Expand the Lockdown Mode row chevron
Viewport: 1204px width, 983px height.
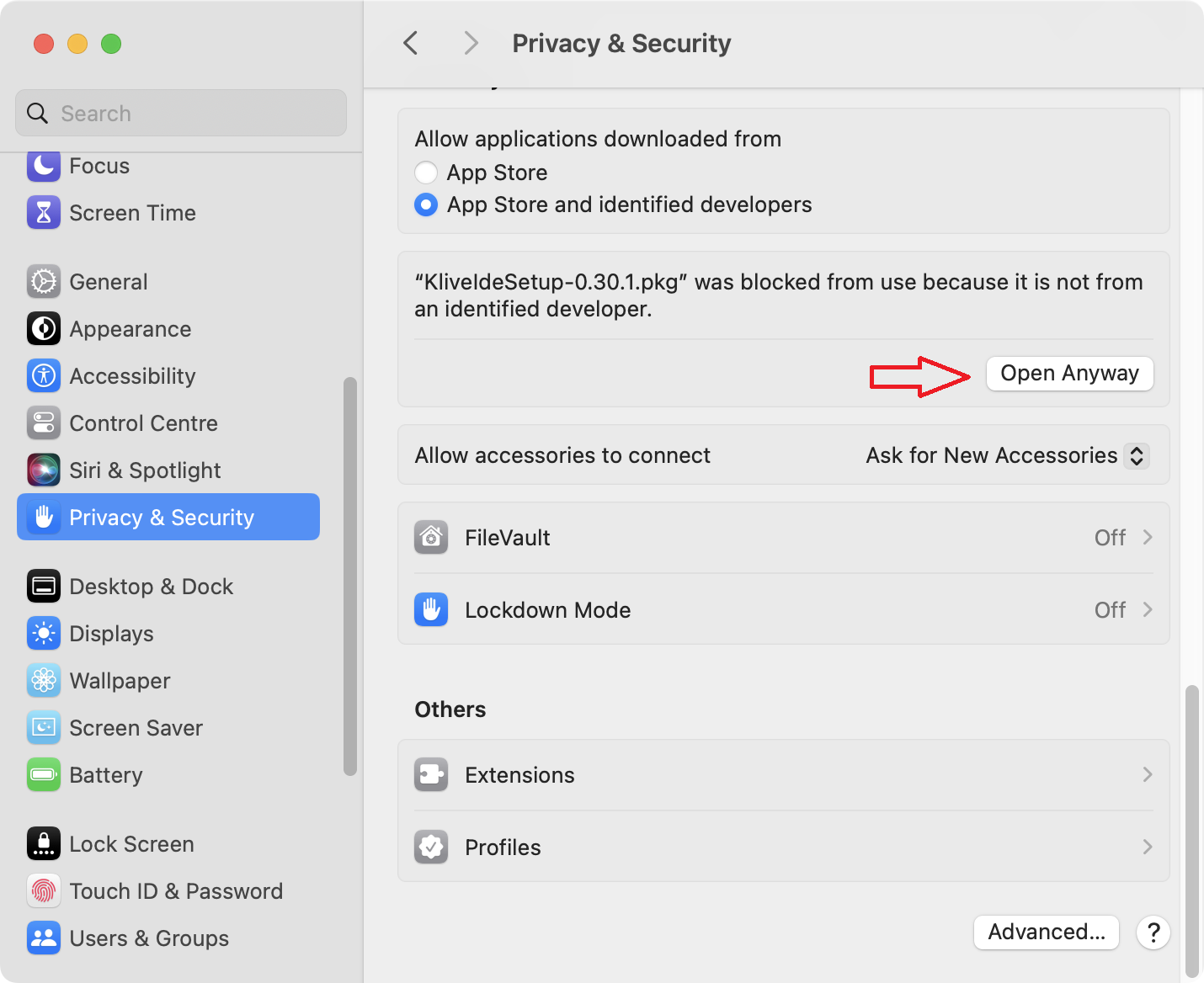point(1148,609)
